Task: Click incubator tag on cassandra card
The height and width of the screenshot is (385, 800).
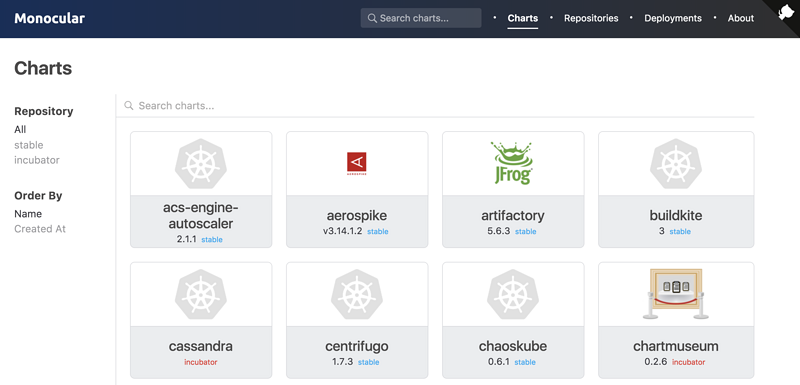Action: click(201, 362)
